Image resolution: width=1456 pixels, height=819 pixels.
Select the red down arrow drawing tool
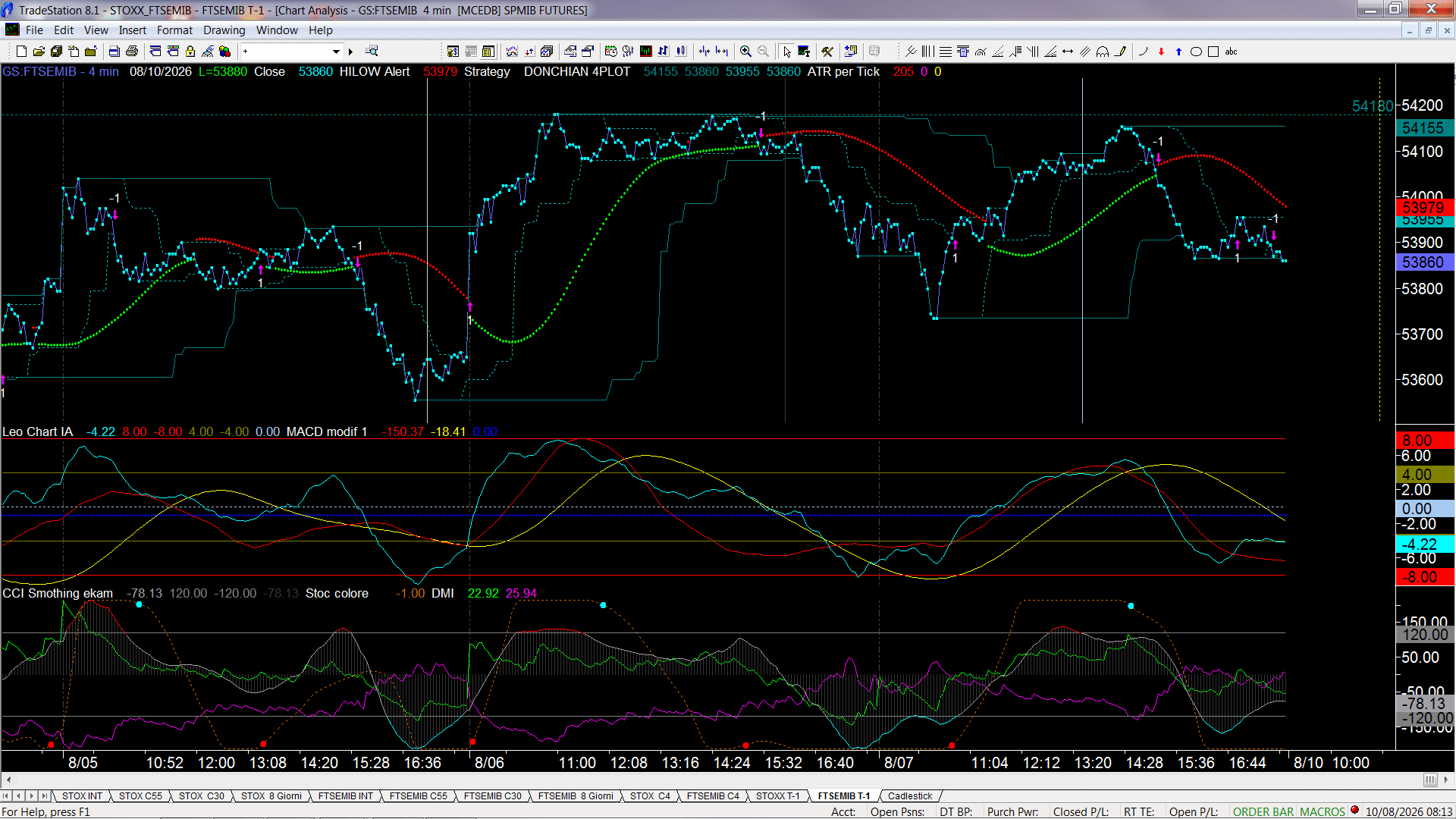[x=1161, y=52]
